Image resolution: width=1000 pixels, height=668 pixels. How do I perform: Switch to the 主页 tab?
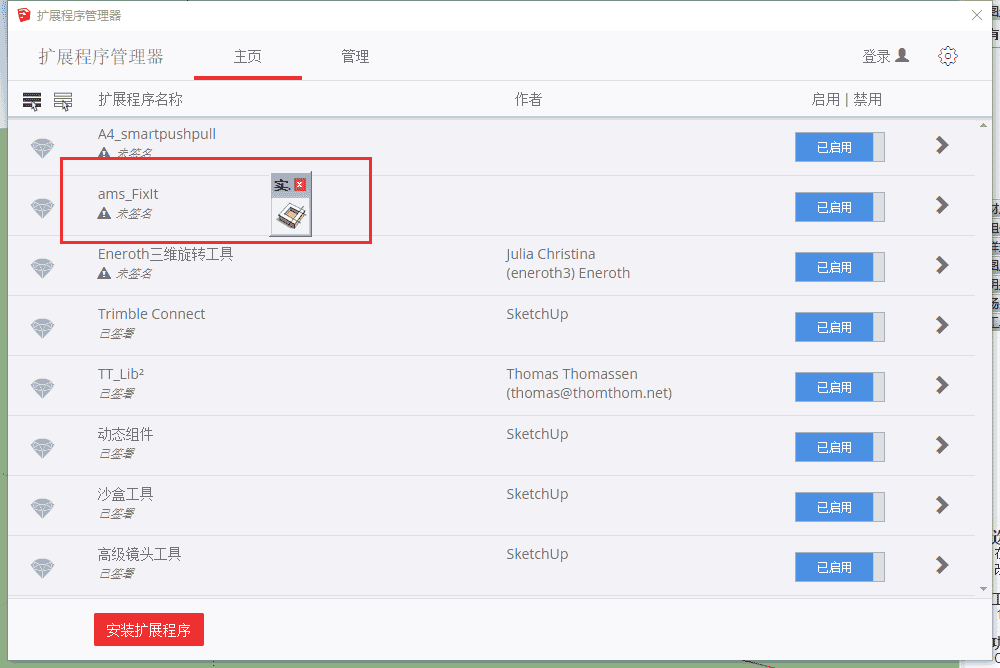[247, 57]
